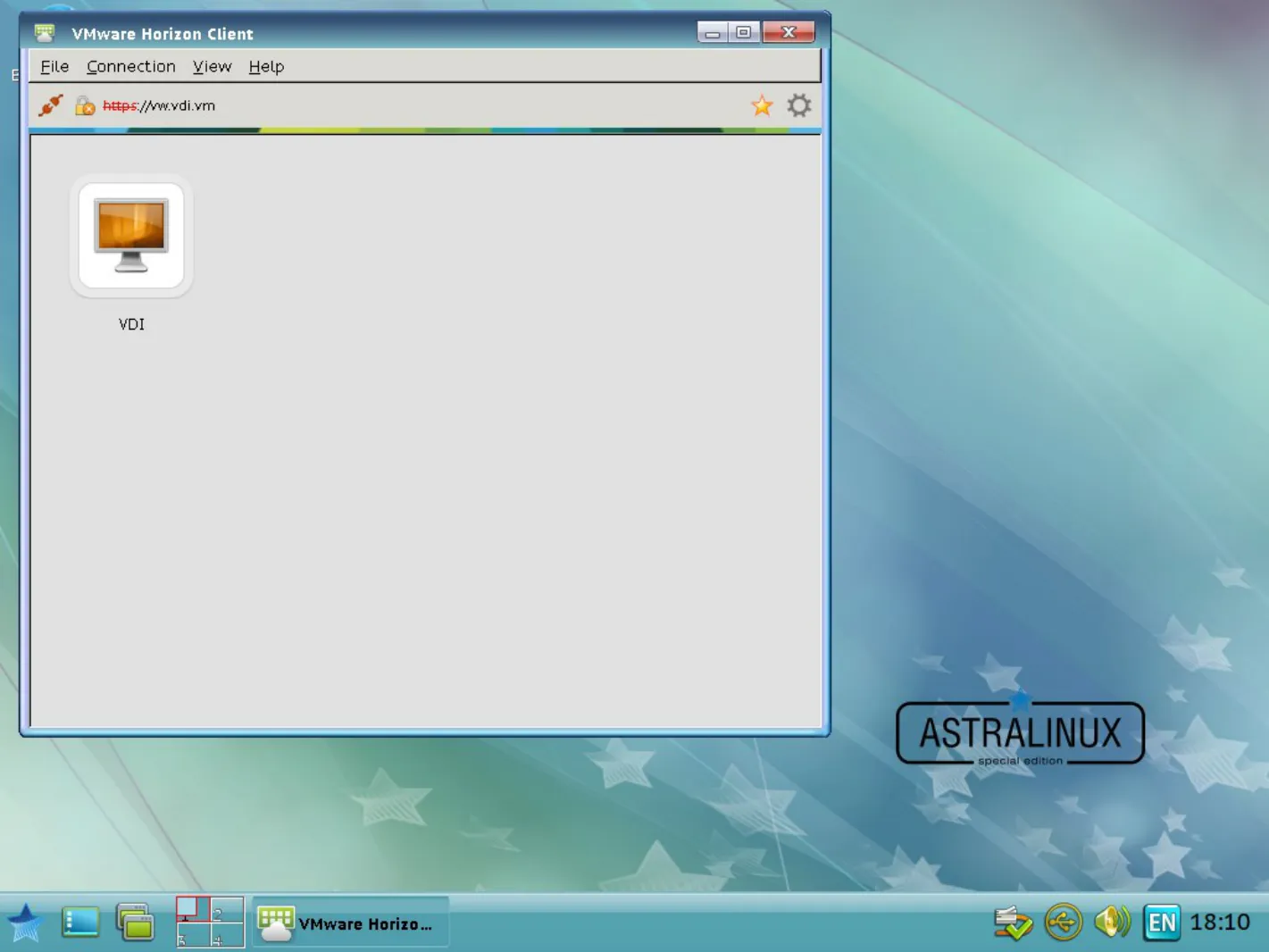Click the disconnect plug icon in Horizon toolbar
1269x952 pixels.
(51, 105)
